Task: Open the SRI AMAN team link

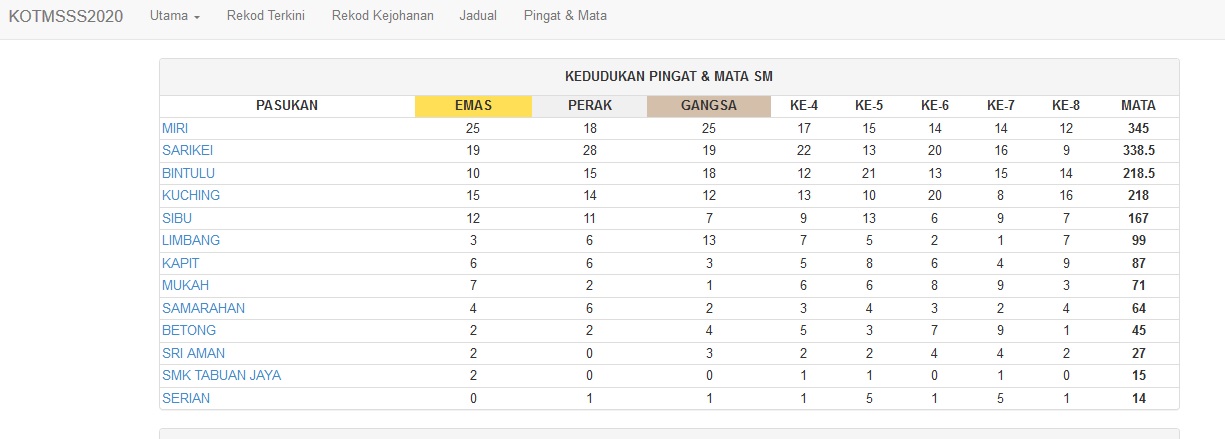Action: [193, 353]
